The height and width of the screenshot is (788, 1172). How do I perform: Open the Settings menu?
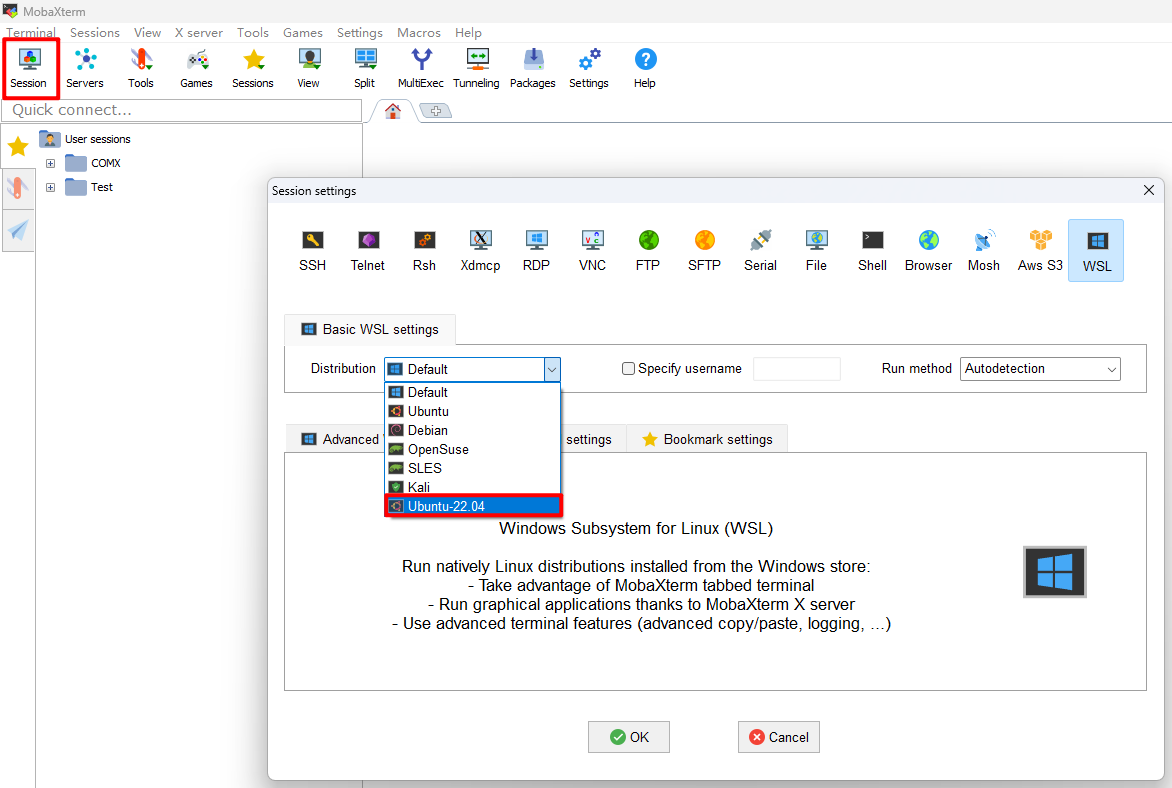point(360,32)
